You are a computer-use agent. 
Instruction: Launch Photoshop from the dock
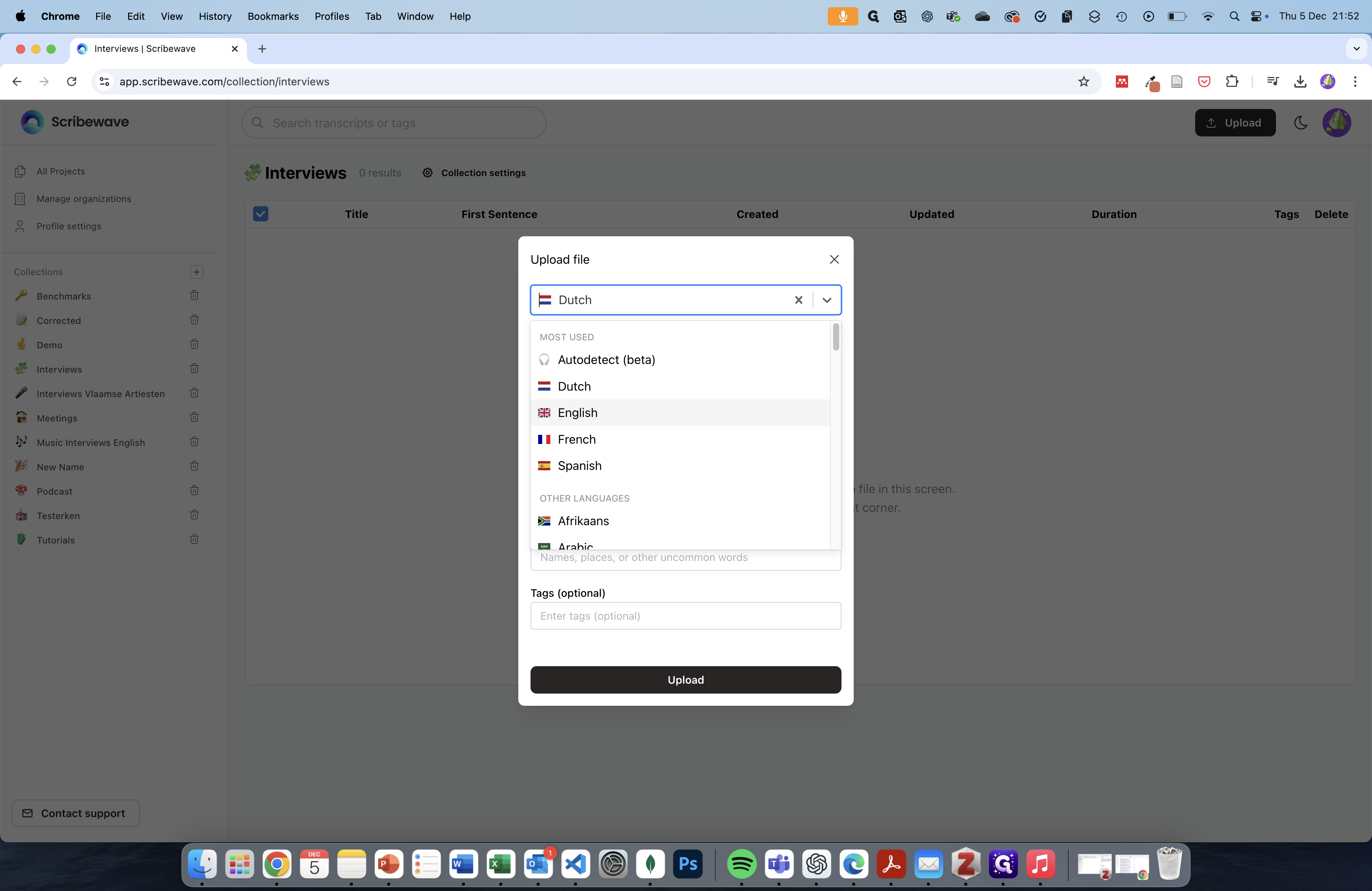pyautogui.click(x=688, y=864)
